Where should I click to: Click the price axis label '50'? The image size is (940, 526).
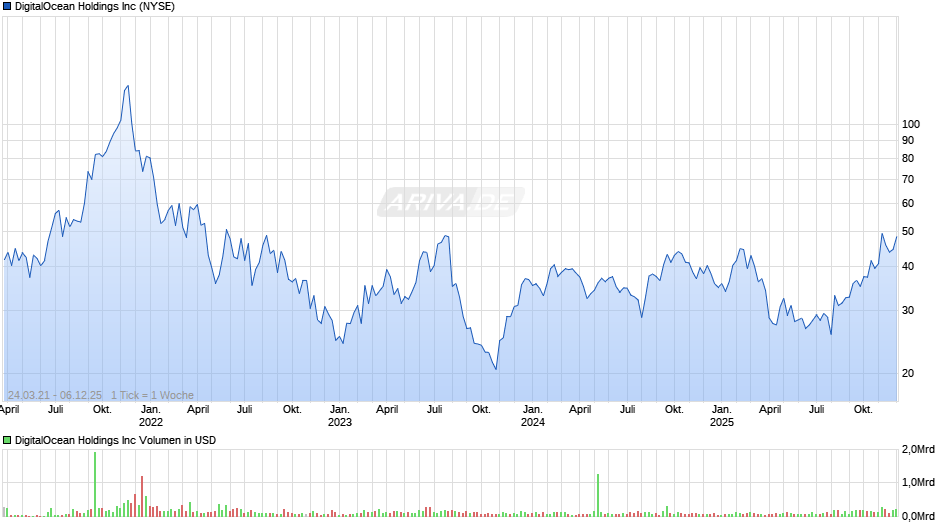point(908,232)
